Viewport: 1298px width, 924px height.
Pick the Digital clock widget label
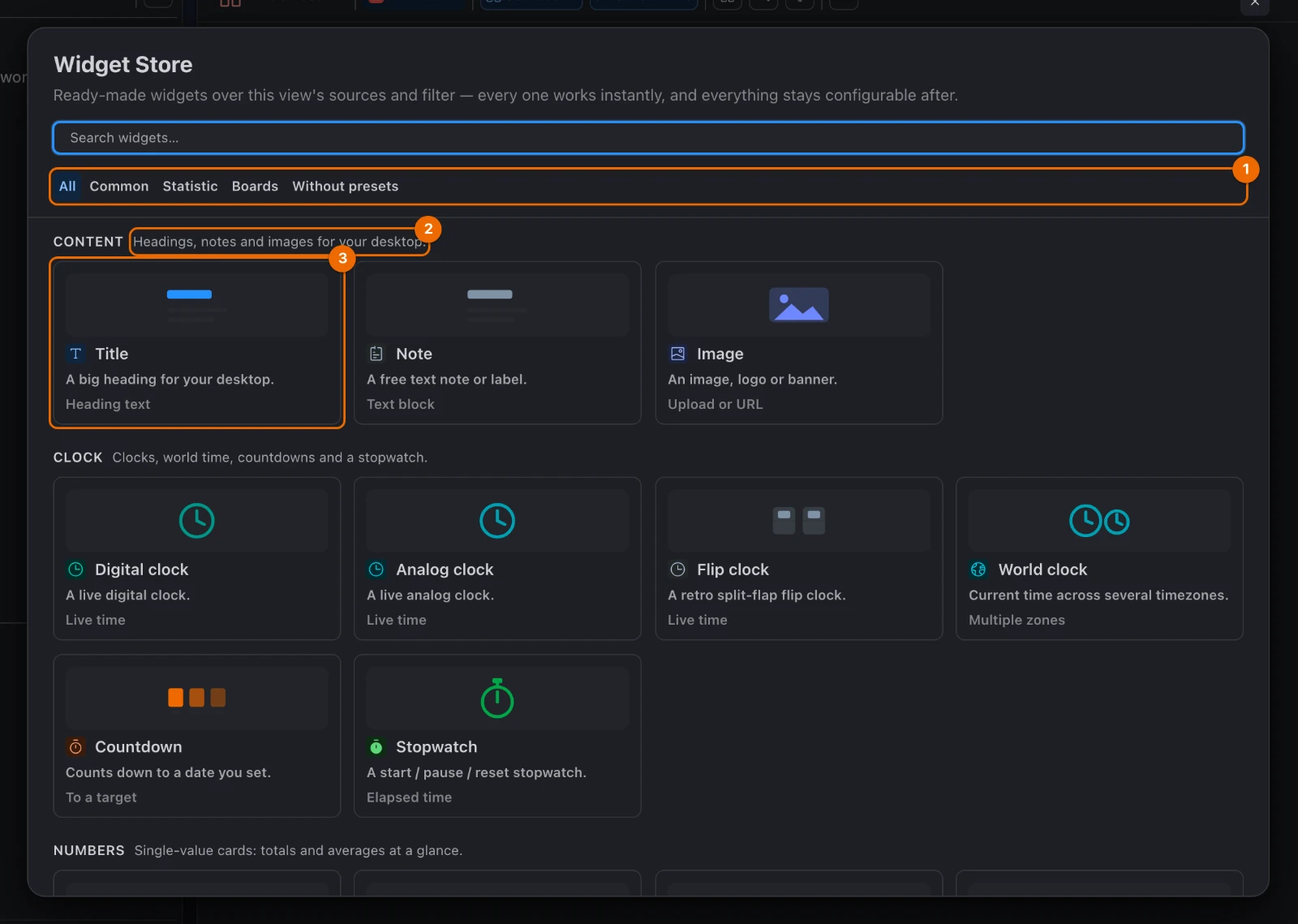142,569
